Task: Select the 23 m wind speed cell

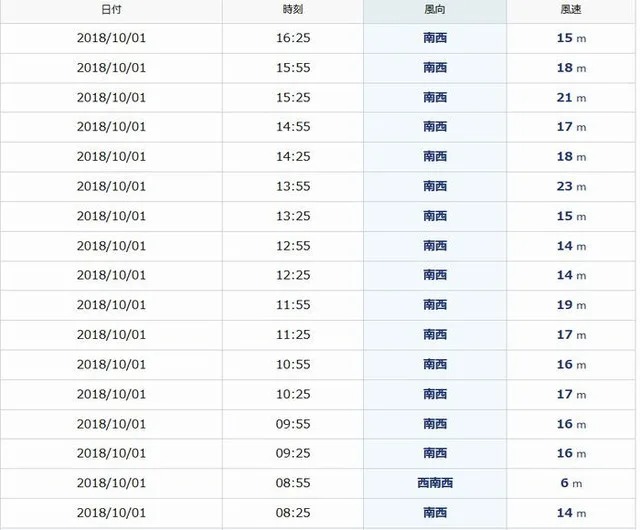Action: 571,187
